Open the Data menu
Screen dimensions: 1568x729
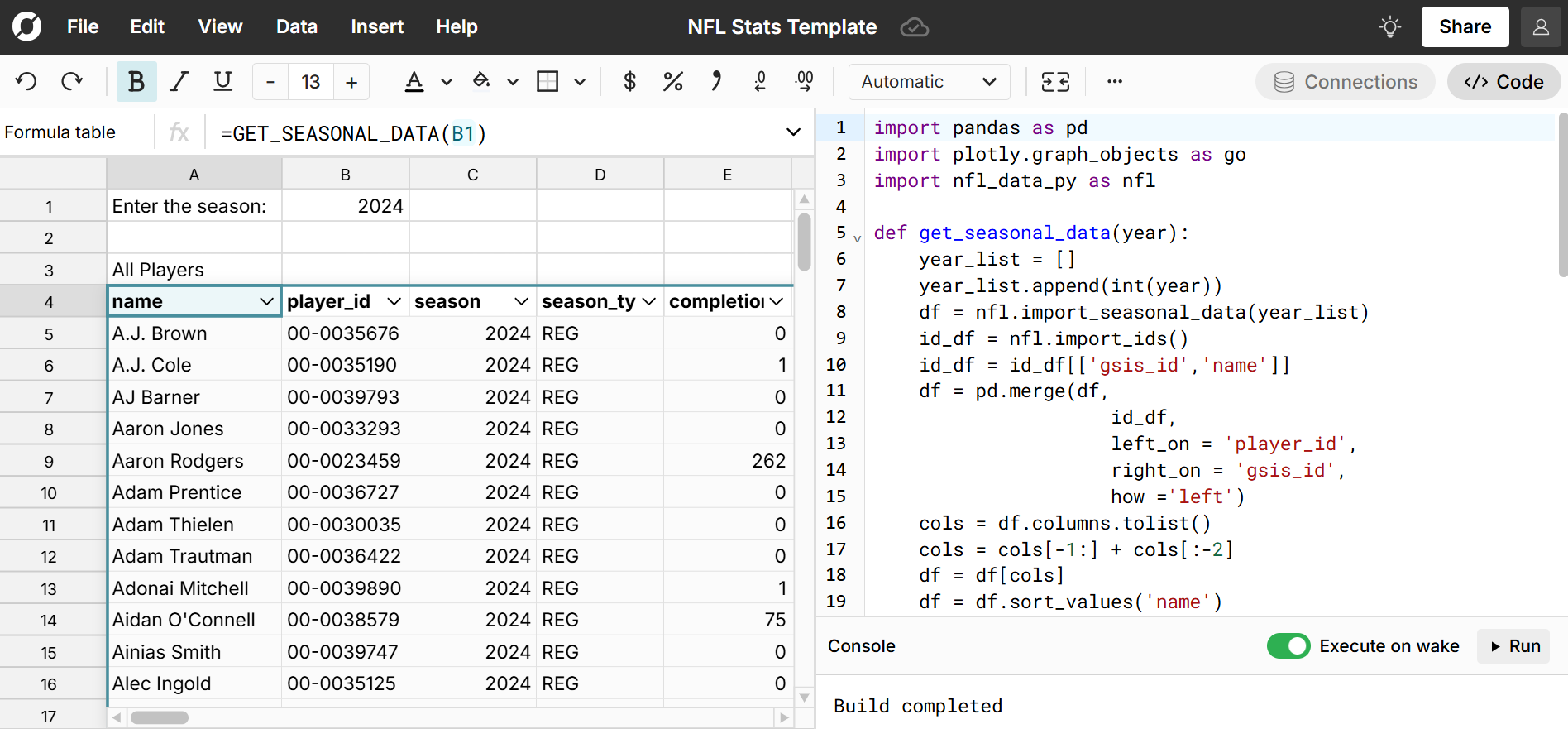click(296, 27)
